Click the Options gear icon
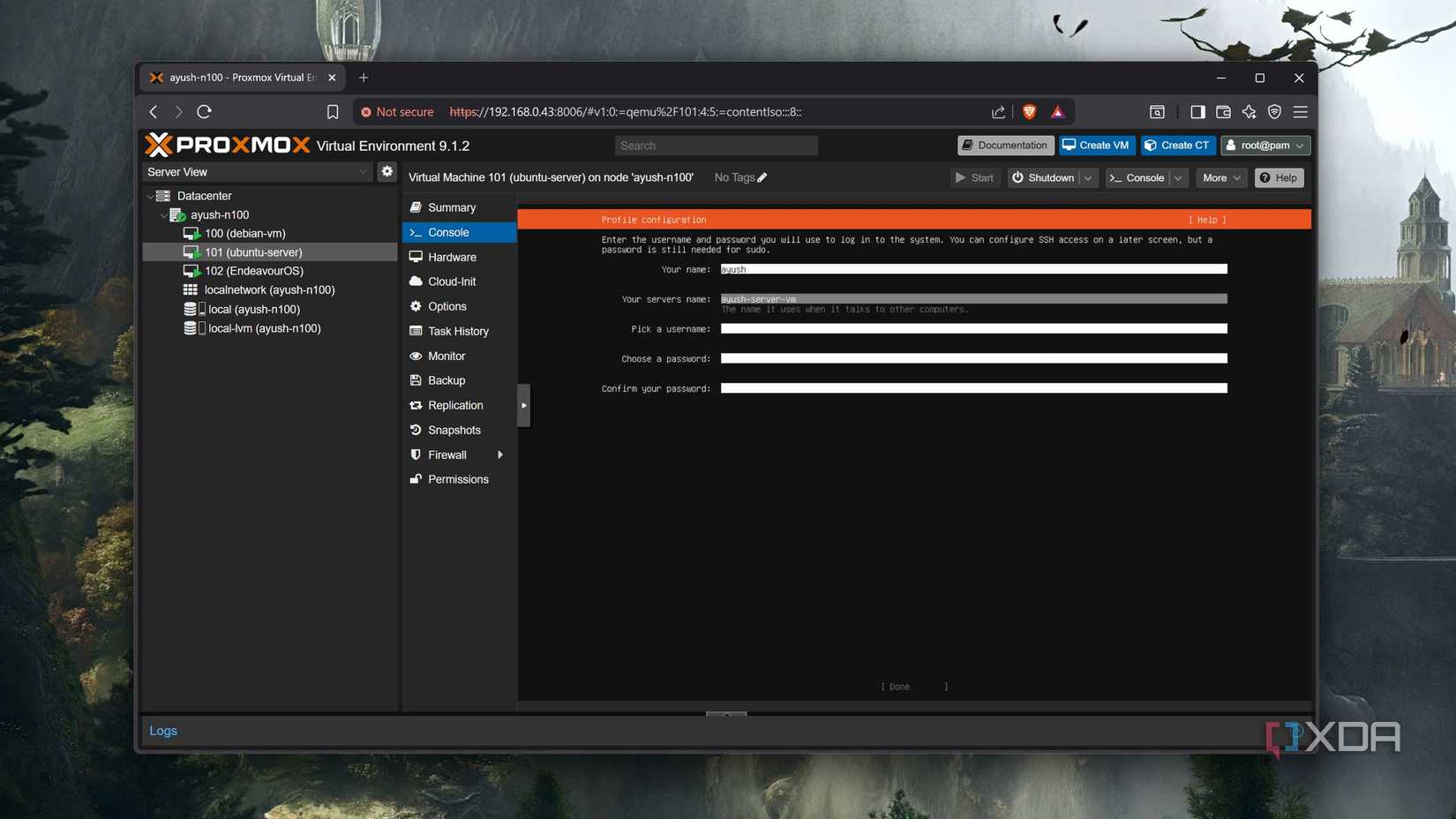Image resolution: width=1456 pixels, height=819 pixels. (417, 306)
